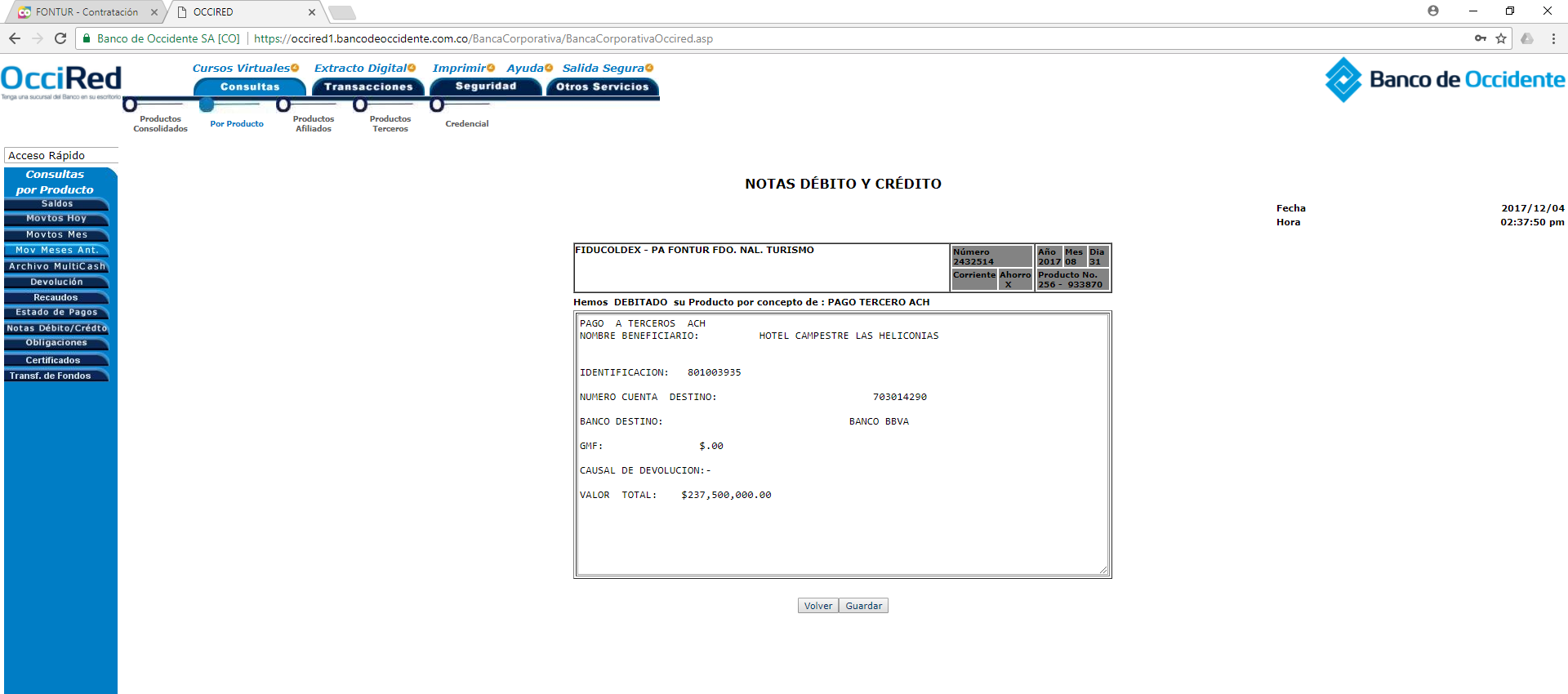Viewport: 1568px width, 694px height.
Task: Open the Seguridad menu tab
Action: [x=486, y=87]
